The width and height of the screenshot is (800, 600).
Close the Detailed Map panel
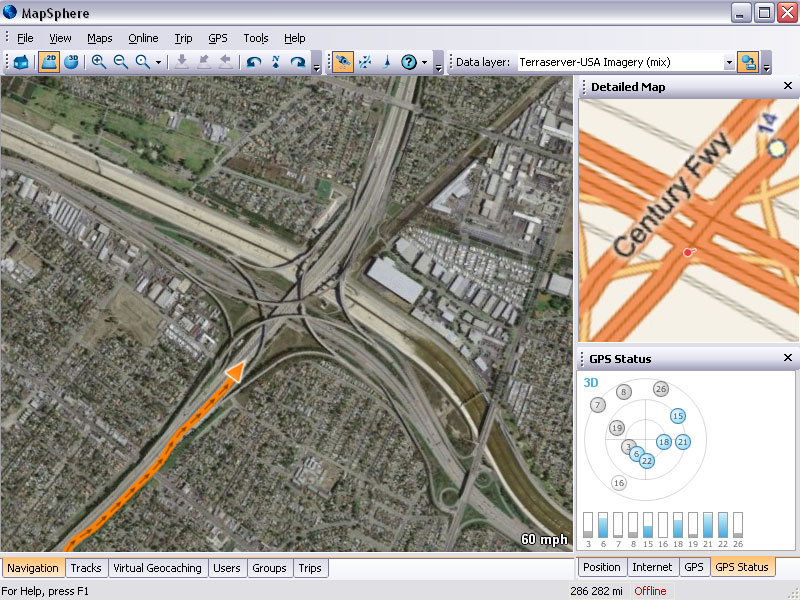tap(788, 86)
